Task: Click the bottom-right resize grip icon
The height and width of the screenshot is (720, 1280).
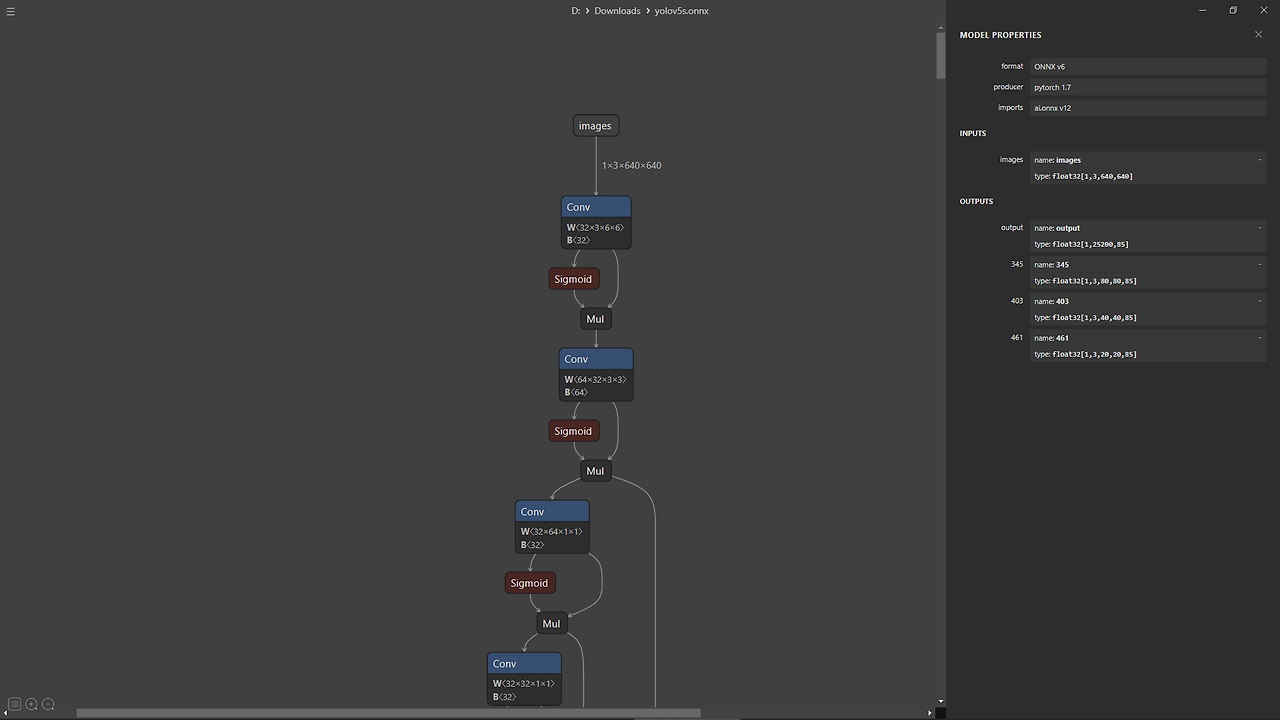Action: pyautogui.click(x=938, y=712)
